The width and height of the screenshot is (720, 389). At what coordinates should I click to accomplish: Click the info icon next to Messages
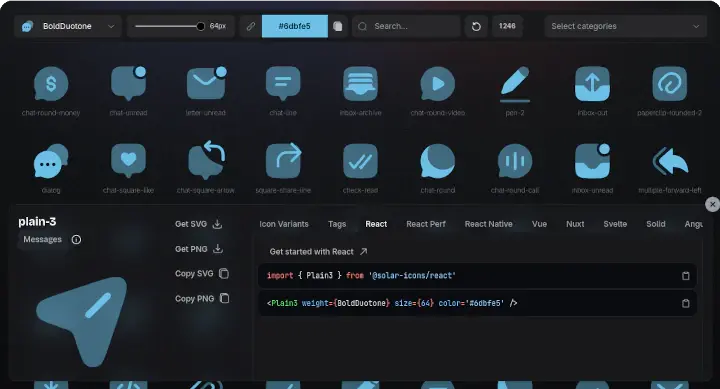(76, 239)
